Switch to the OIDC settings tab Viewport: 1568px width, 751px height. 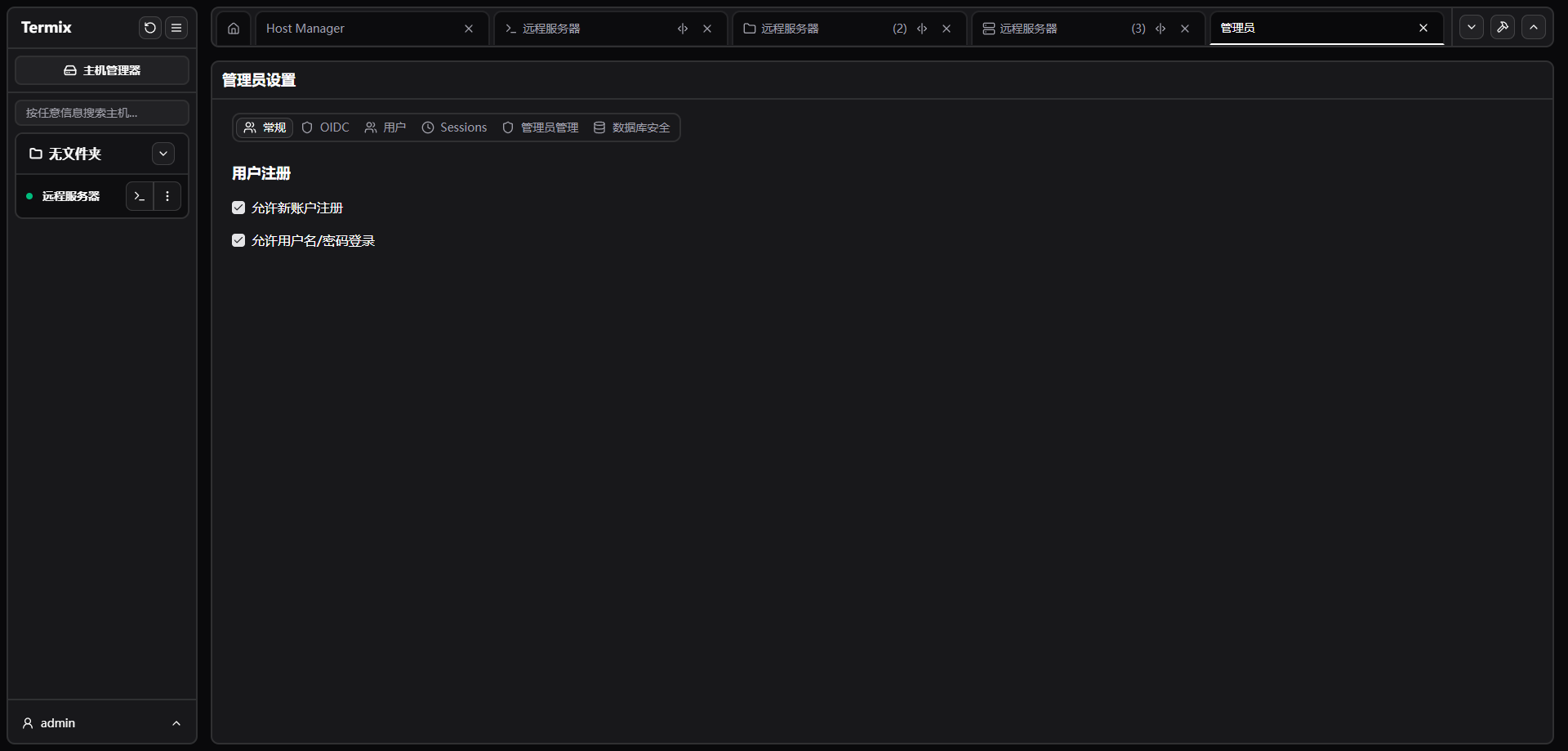[326, 127]
